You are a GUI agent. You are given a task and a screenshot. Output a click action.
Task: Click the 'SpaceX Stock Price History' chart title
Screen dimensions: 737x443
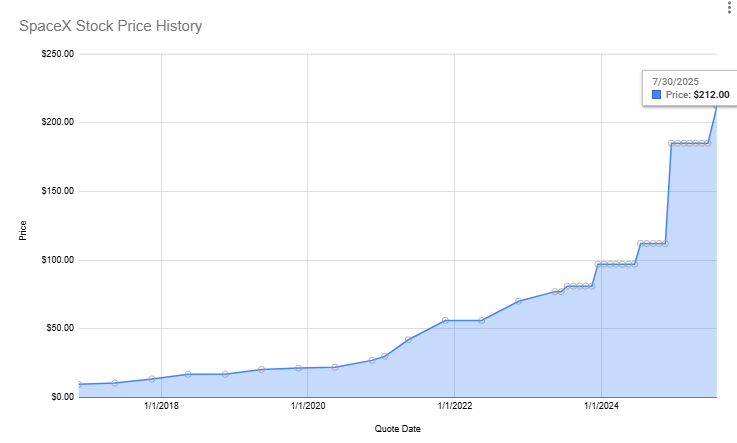(x=110, y=26)
